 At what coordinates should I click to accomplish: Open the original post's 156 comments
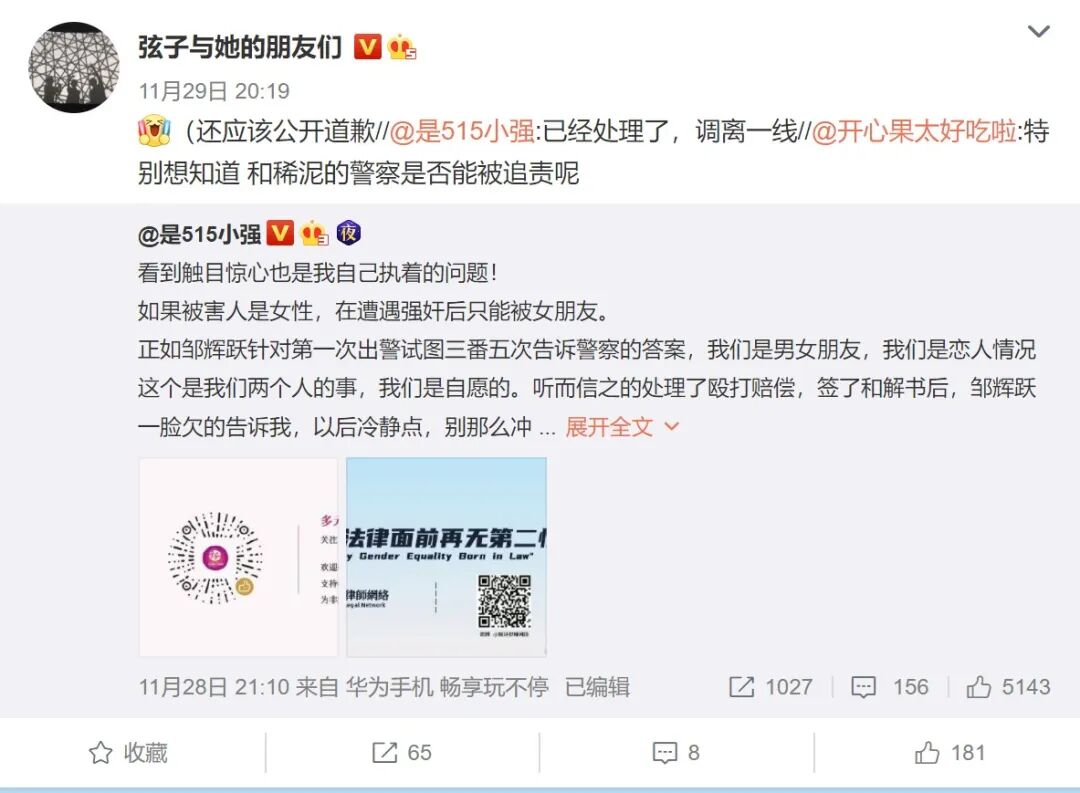890,687
